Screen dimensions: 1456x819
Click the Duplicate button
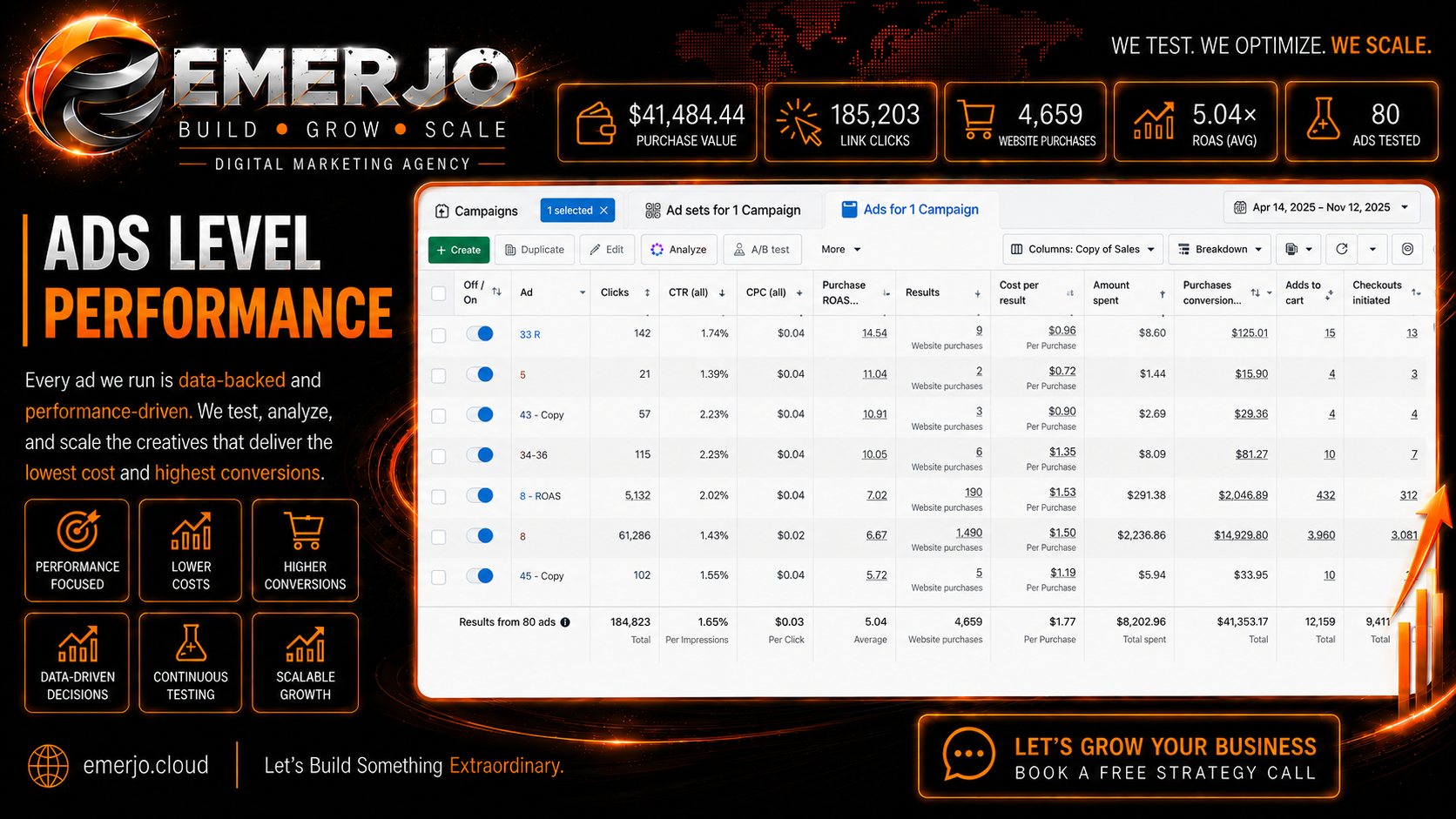pyautogui.click(x=535, y=250)
